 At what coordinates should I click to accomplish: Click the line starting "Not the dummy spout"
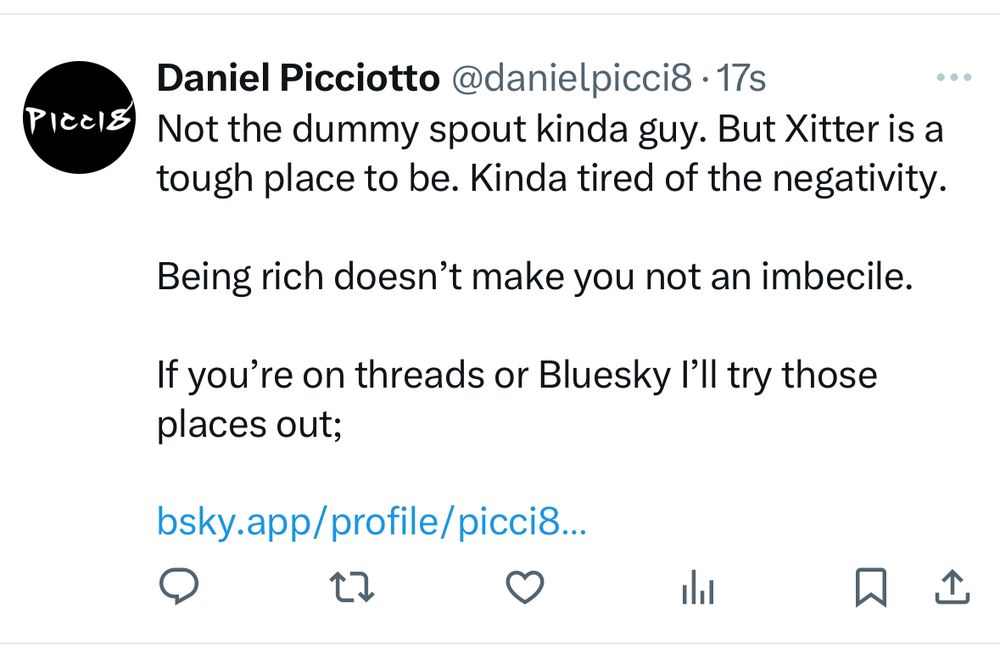pyautogui.click(x=550, y=129)
